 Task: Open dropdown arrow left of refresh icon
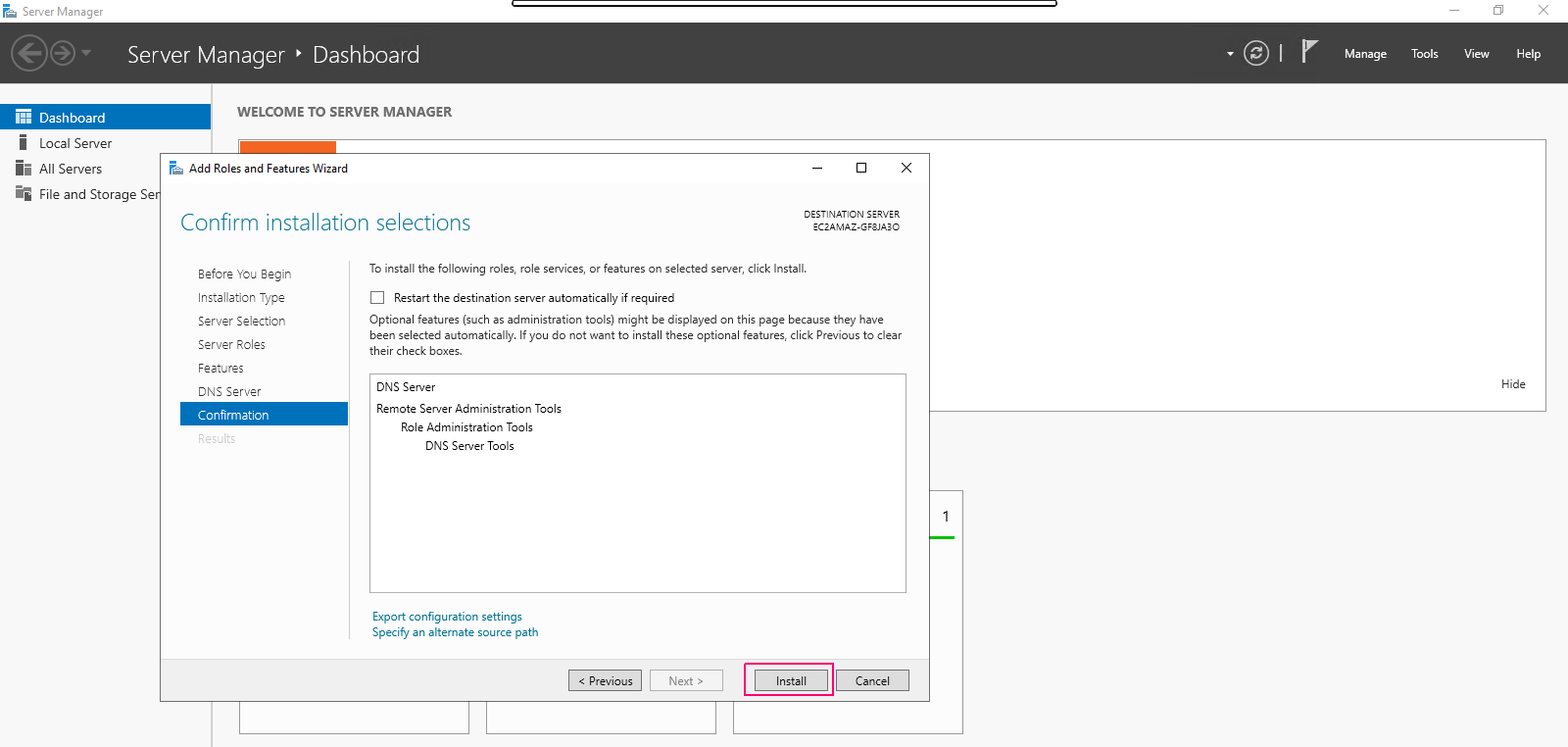pyautogui.click(x=1230, y=54)
